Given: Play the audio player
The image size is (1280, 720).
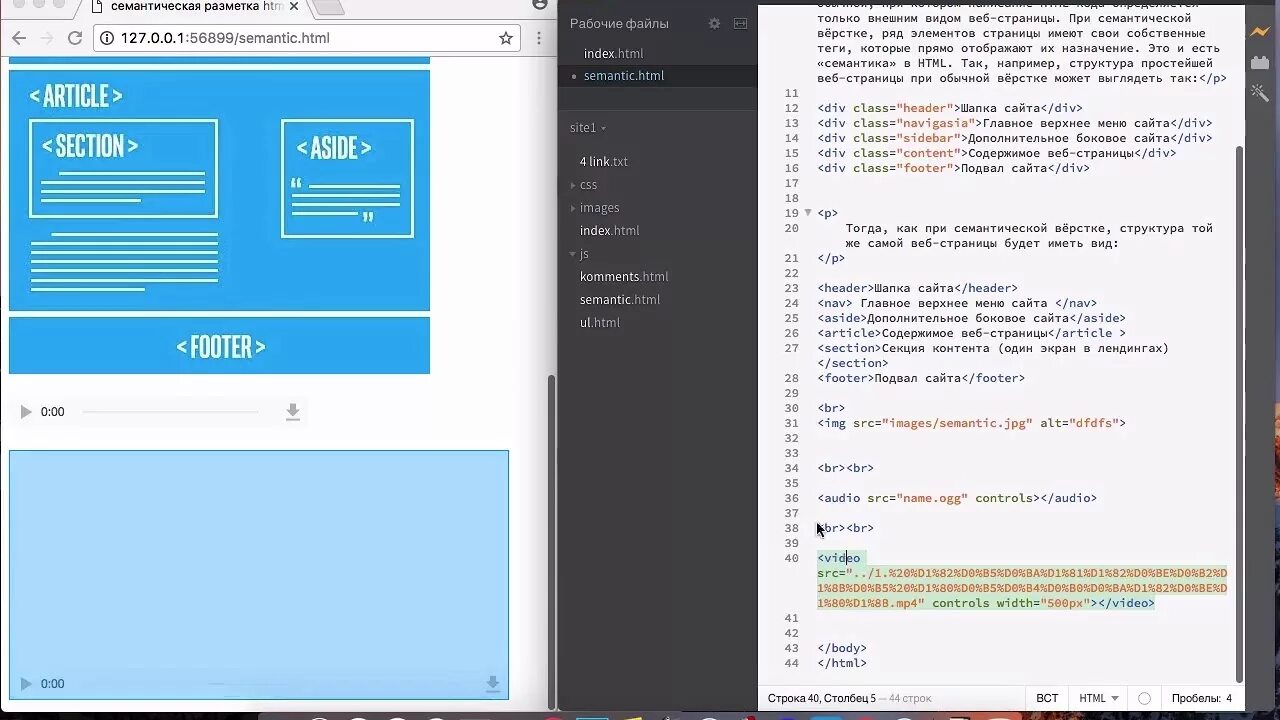Looking at the screenshot, I should 26,412.
